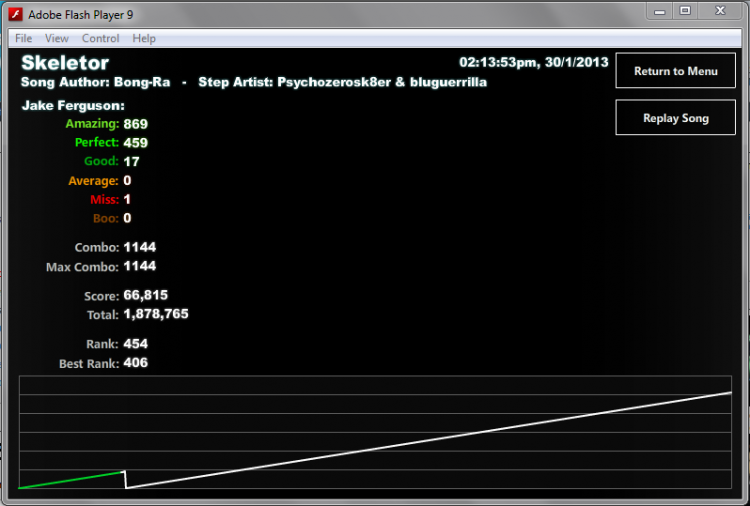Select the Amazing count 869

[x=136, y=124]
